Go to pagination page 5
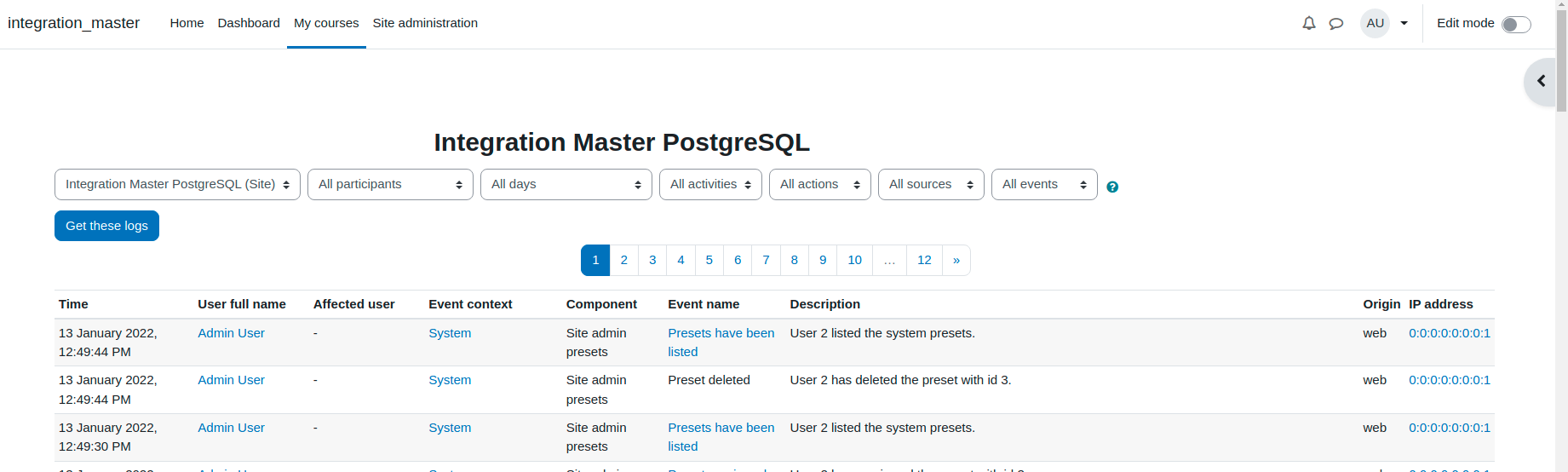Image resolution: width=1568 pixels, height=472 pixels. [x=709, y=260]
